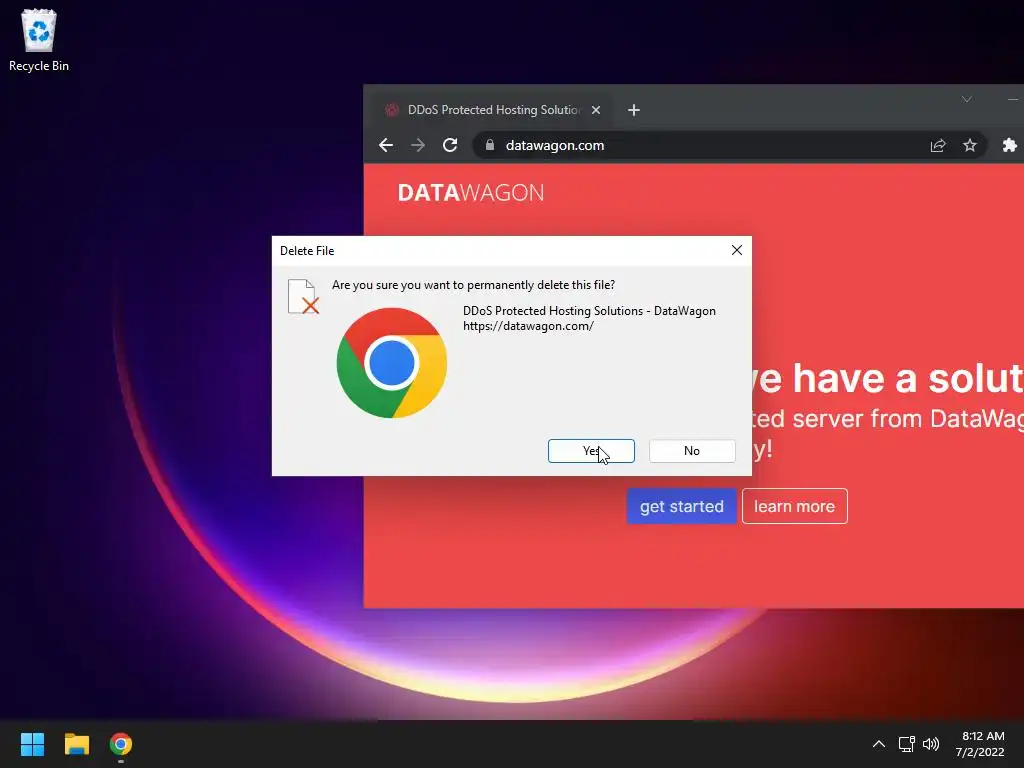Image resolution: width=1024 pixels, height=768 pixels.
Task: Click the large Chrome logo in the dialog
Action: [x=392, y=363]
